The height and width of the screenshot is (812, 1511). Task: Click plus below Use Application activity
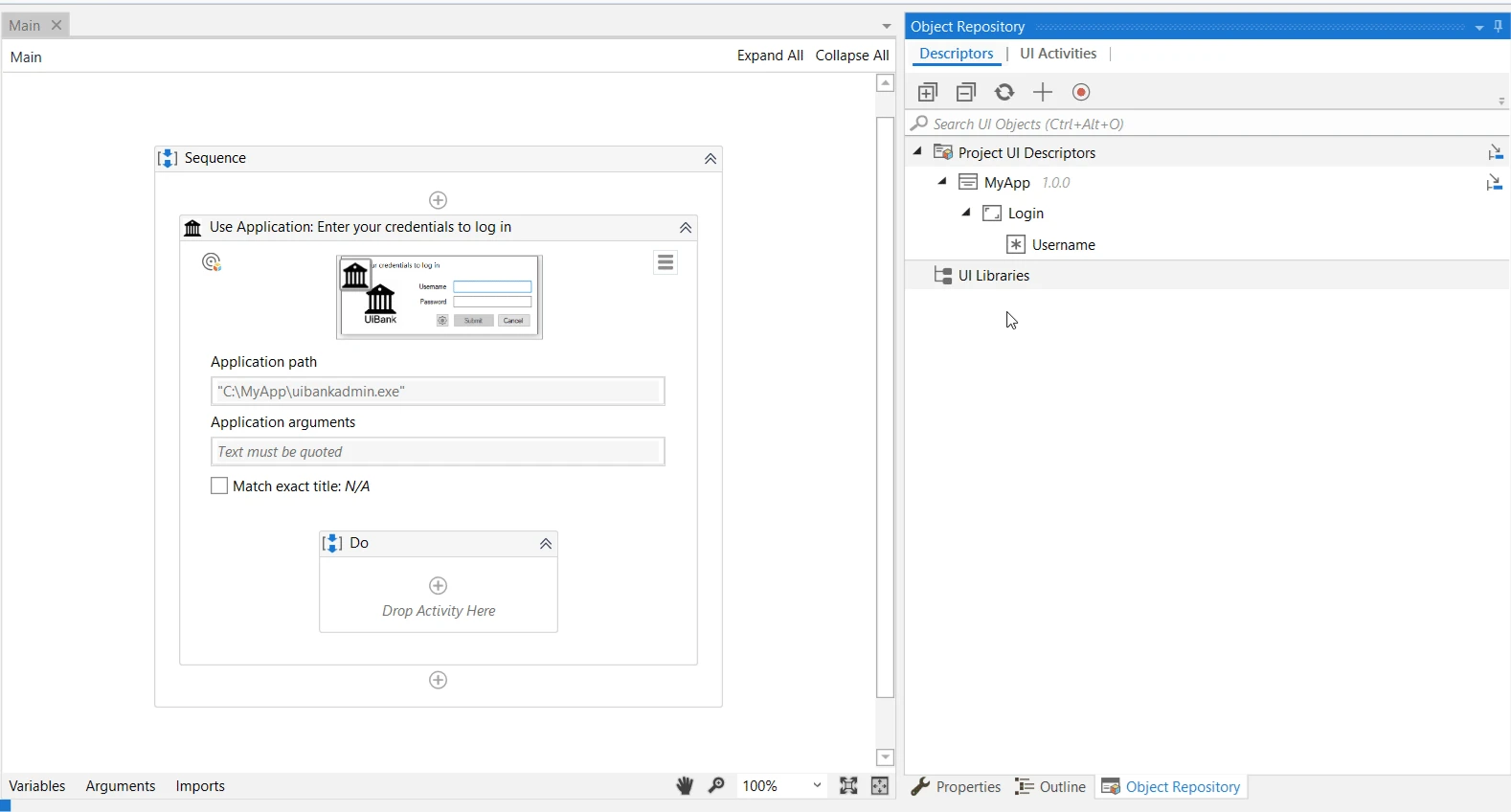tap(439, 680)
